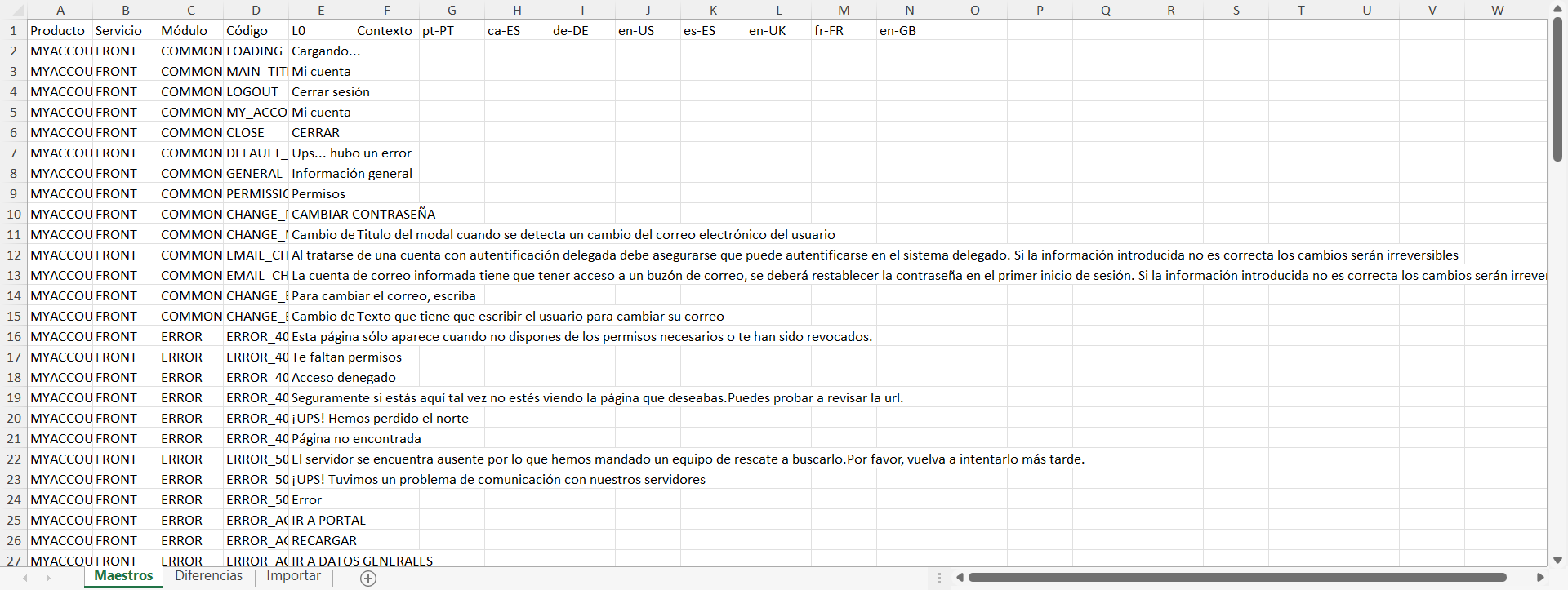Select the Código header cell
This screenshot has height=590, width=1568.
point(256,30)
